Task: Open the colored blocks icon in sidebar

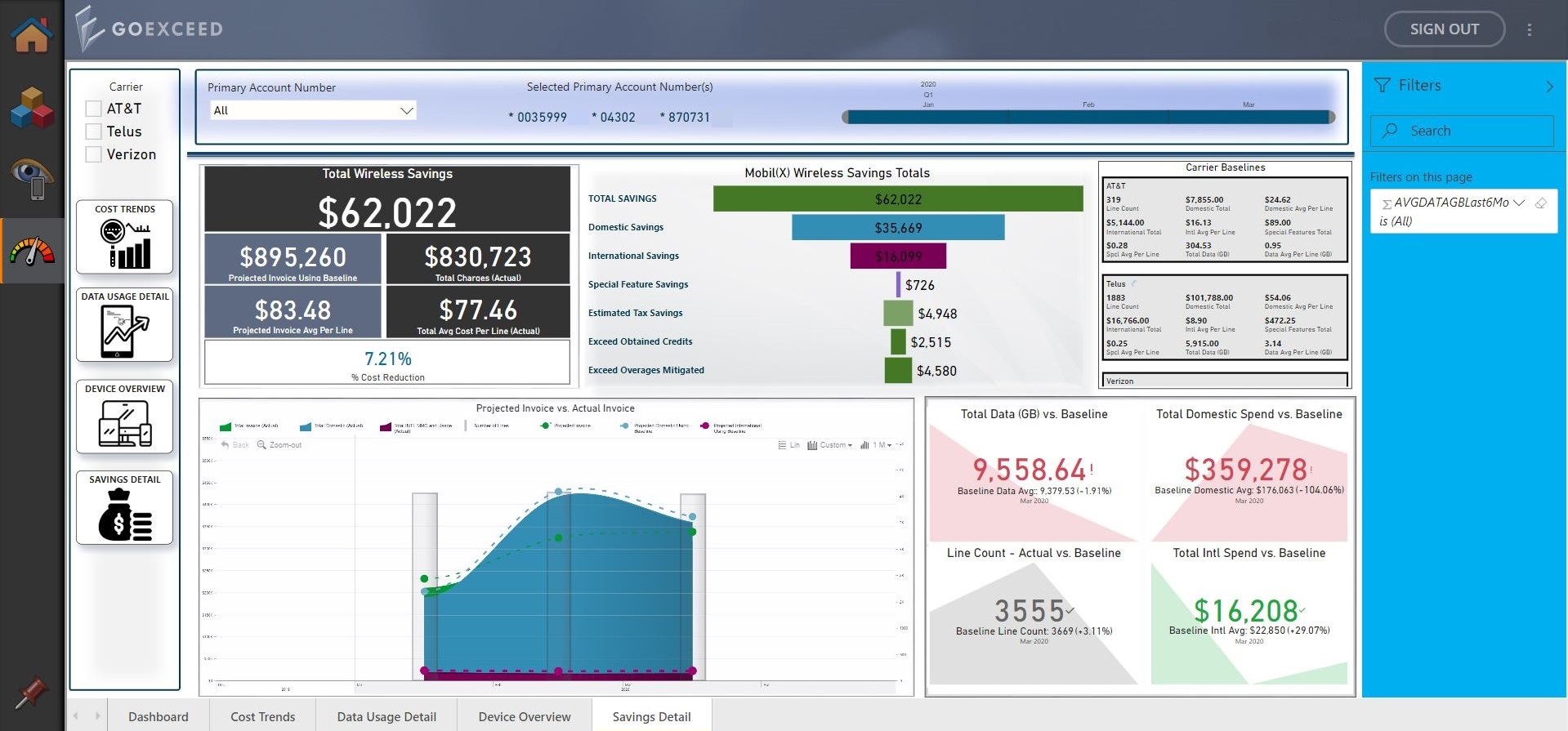Action: click(32, 107)
